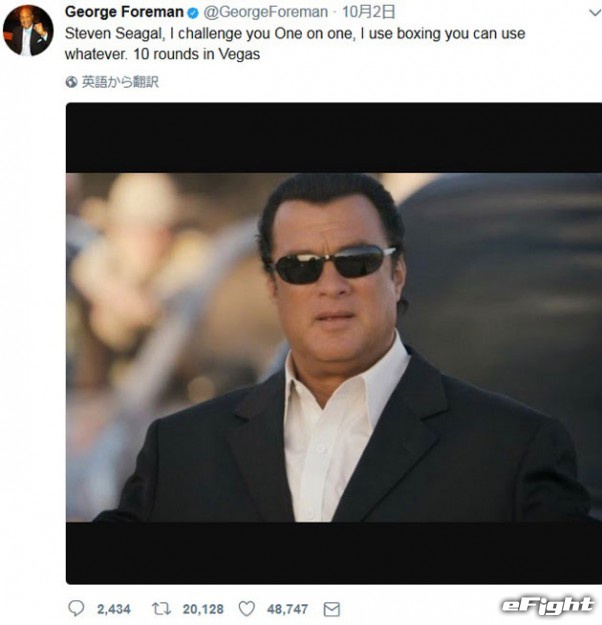
Task: Click the globe icon beside the translation link
Action: pos(71,82)
